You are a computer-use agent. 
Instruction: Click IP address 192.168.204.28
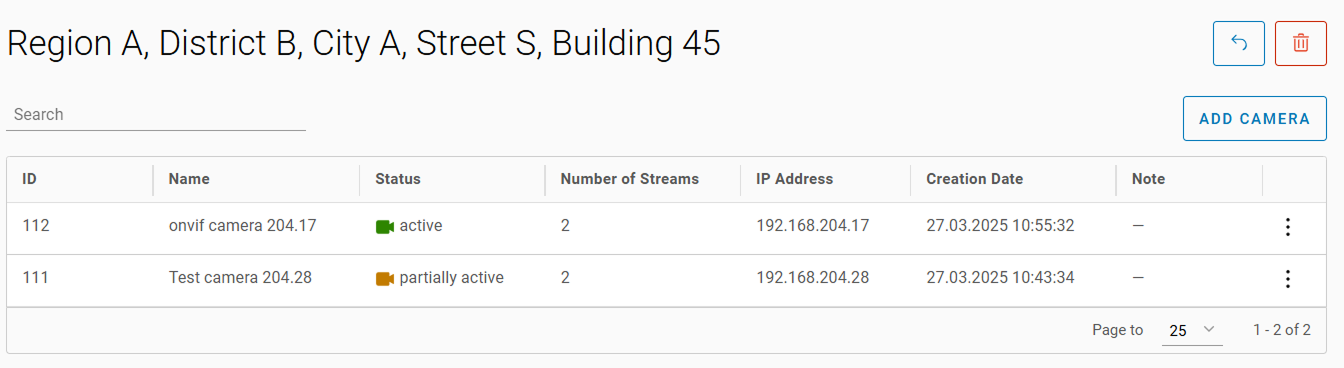pyautogui.click(x=813, y=278)
